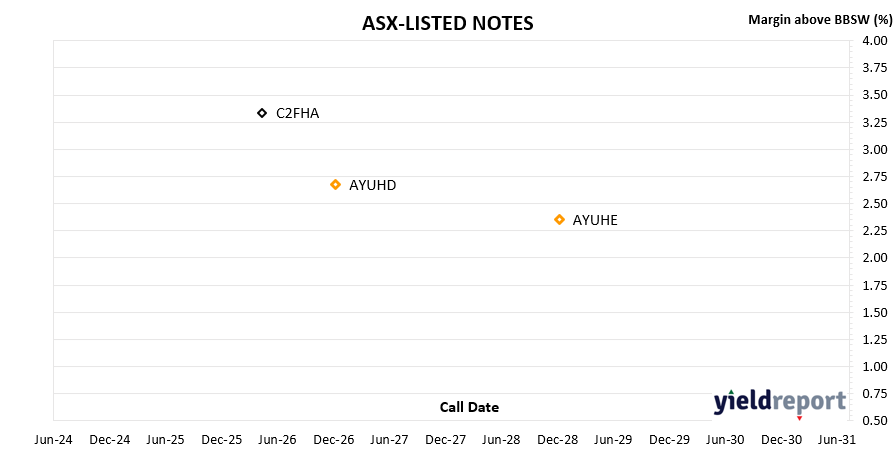895x456 pixels.
Task: Click the C2FHA black diamond marker
Action: [262, 113]
